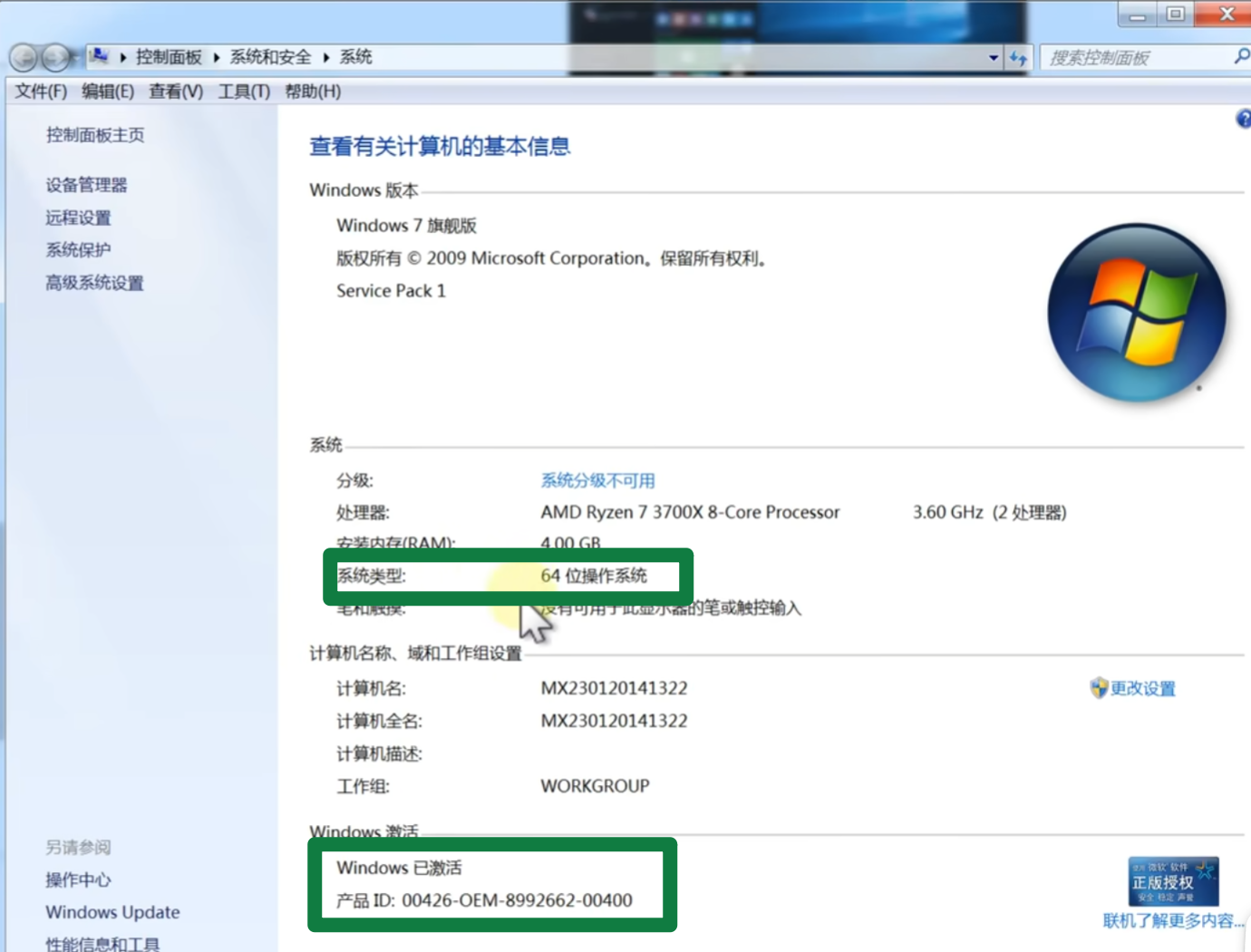Click the search magnifier icon
1251x952 pixels.
pyautogui.click(x=1242, y=56)
